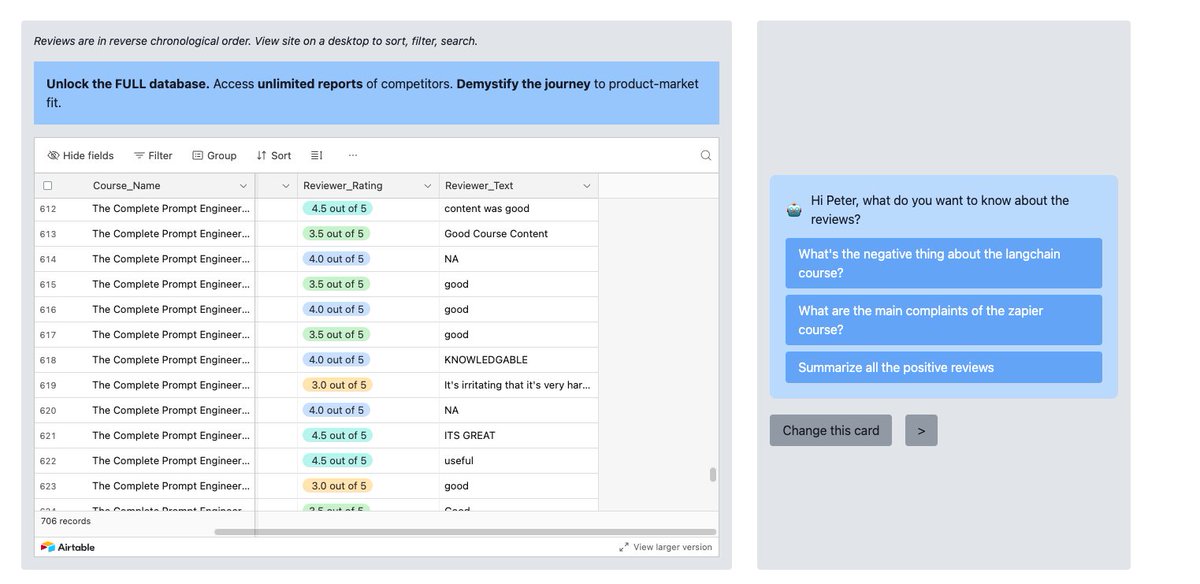Open the search magnifier in the table
This screenshot has width=1200, height=584.
click(x=705, y=155)
